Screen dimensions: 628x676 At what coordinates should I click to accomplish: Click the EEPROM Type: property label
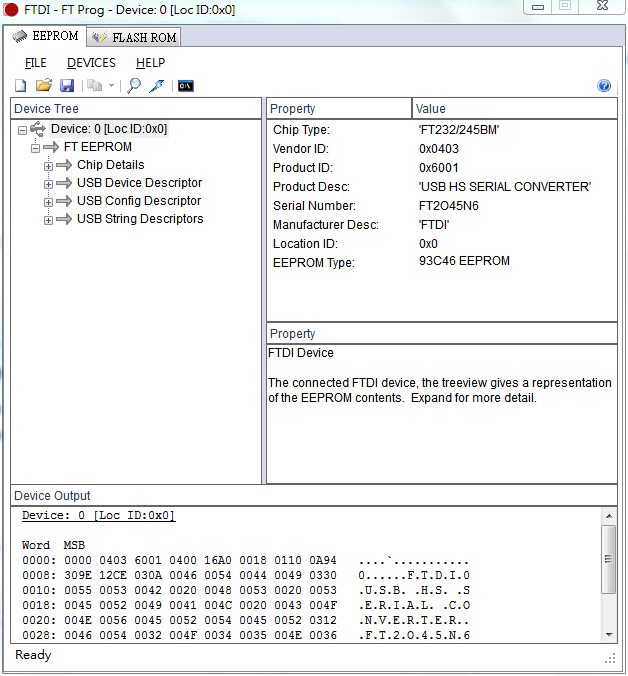coord(314,263)
